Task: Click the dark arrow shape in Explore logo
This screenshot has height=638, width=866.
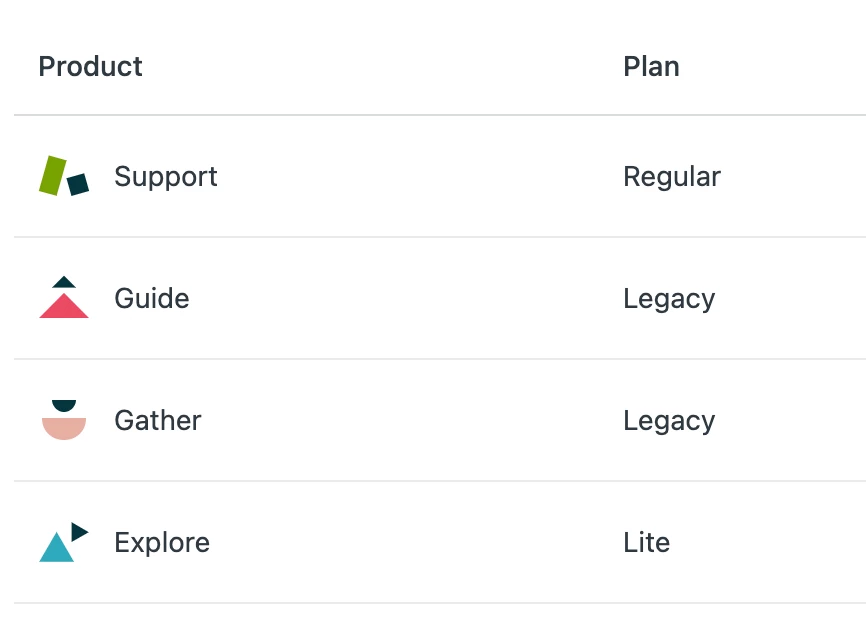Action: click(80, 532)
